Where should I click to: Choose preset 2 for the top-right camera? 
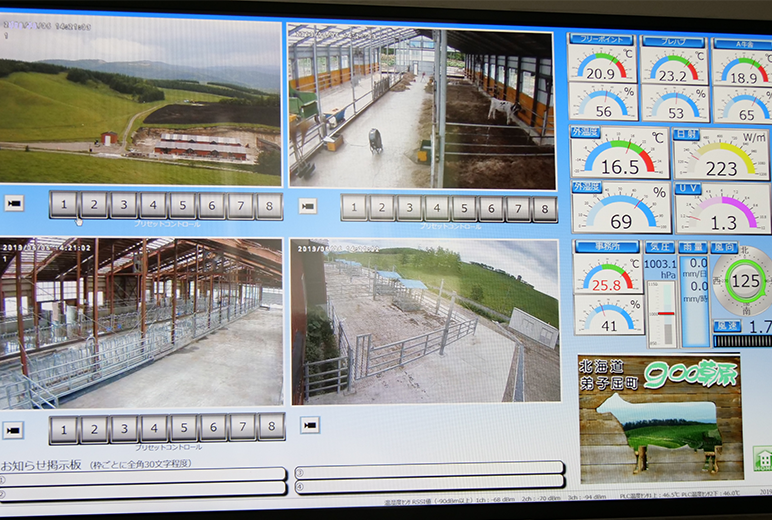click(x=382, y=208)
